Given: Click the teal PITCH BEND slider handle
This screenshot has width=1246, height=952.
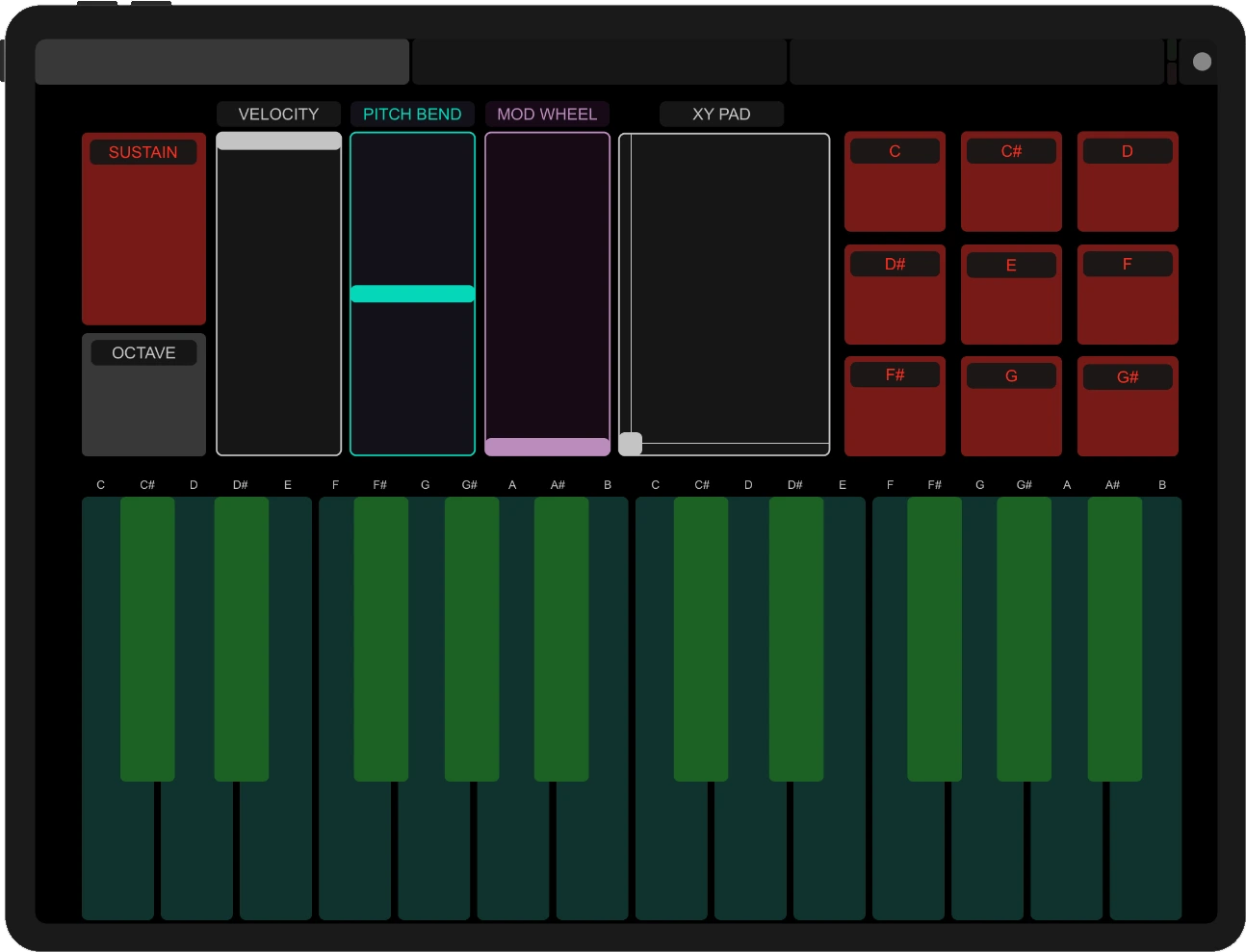Looking at the screenshot, I should point(412,294).
